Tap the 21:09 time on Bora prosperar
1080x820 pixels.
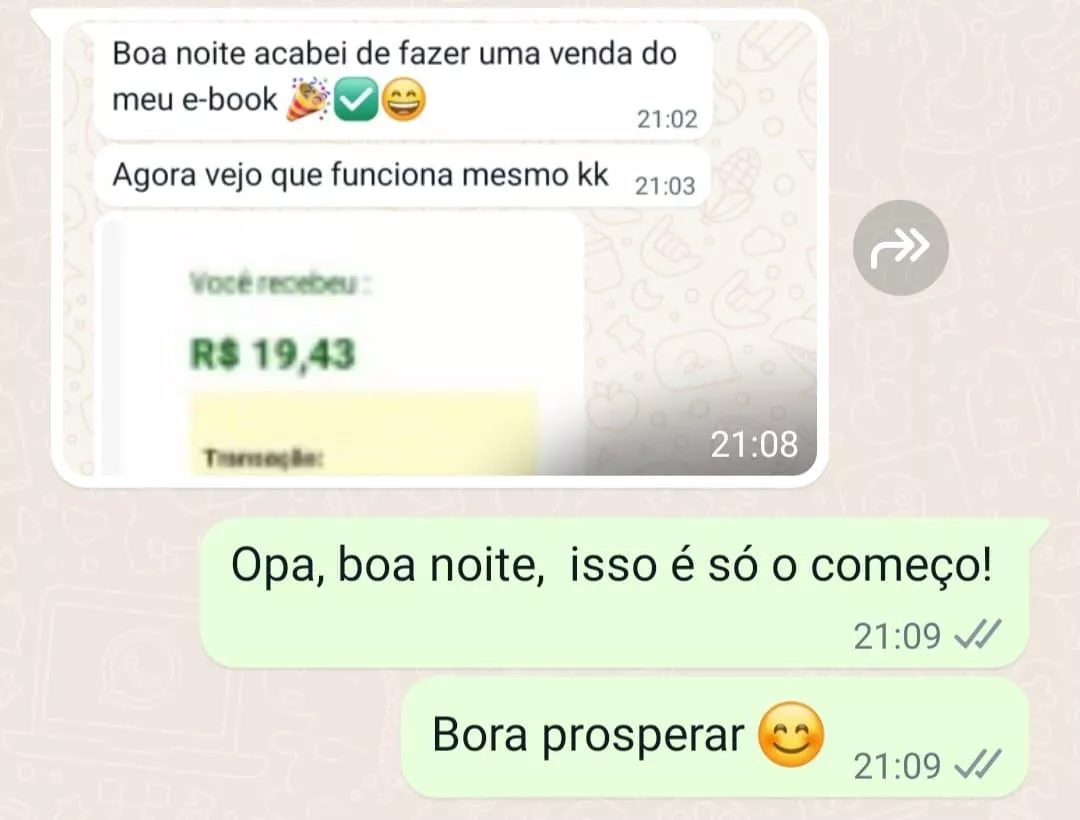point(897,766)
